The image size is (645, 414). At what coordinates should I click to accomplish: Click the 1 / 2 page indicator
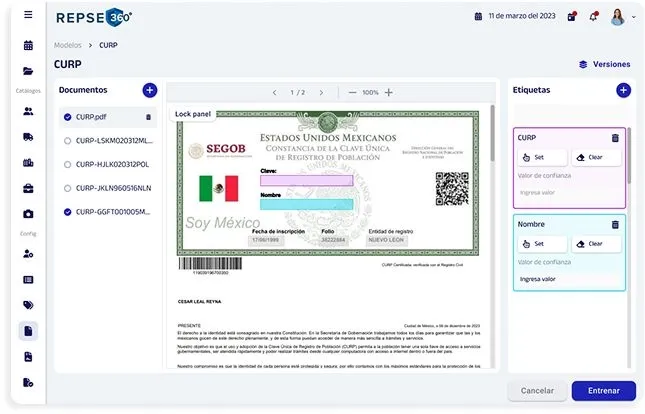tap(298, 93)
